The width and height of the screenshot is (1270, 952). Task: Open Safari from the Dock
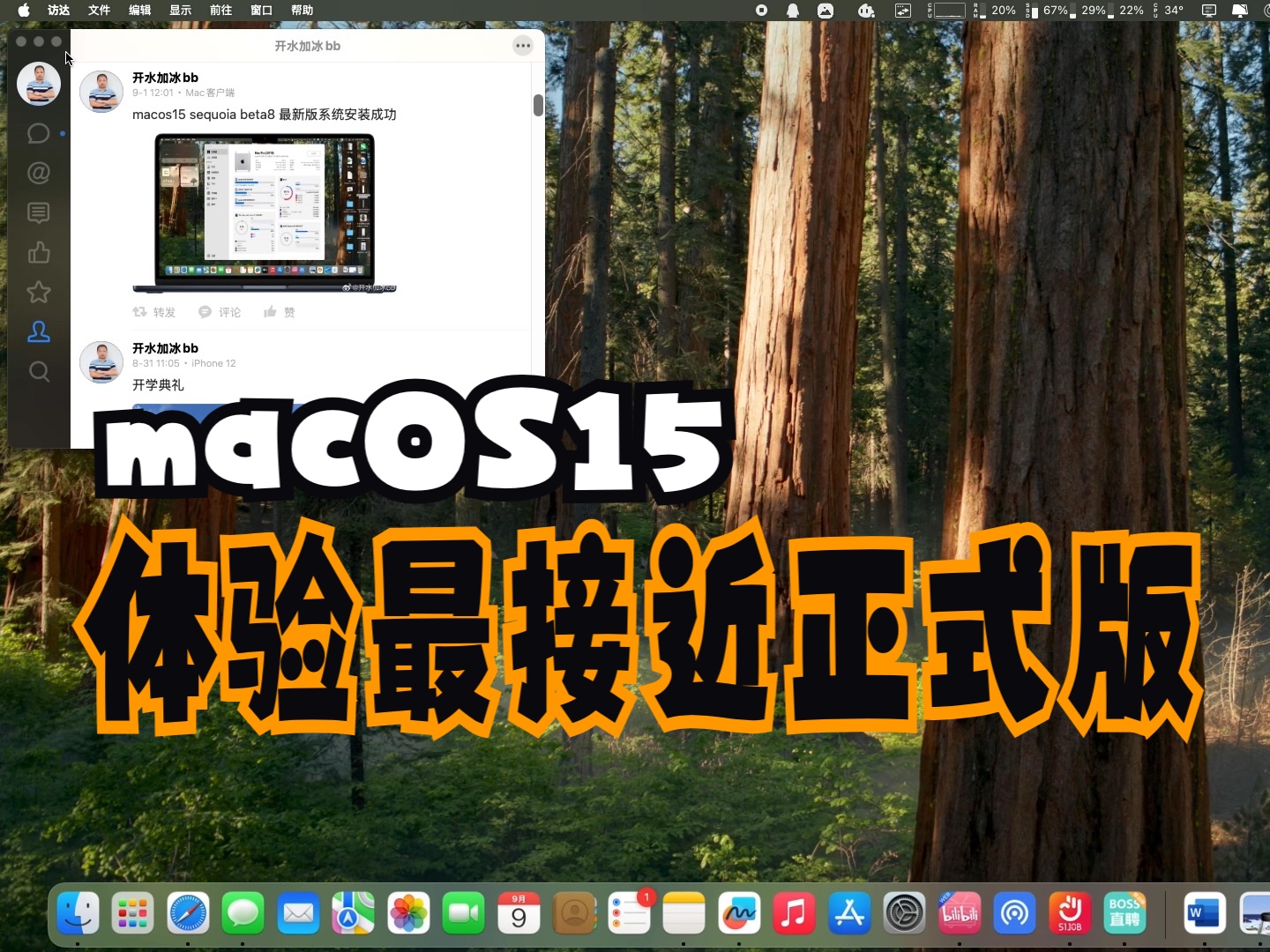pos(188,913)
